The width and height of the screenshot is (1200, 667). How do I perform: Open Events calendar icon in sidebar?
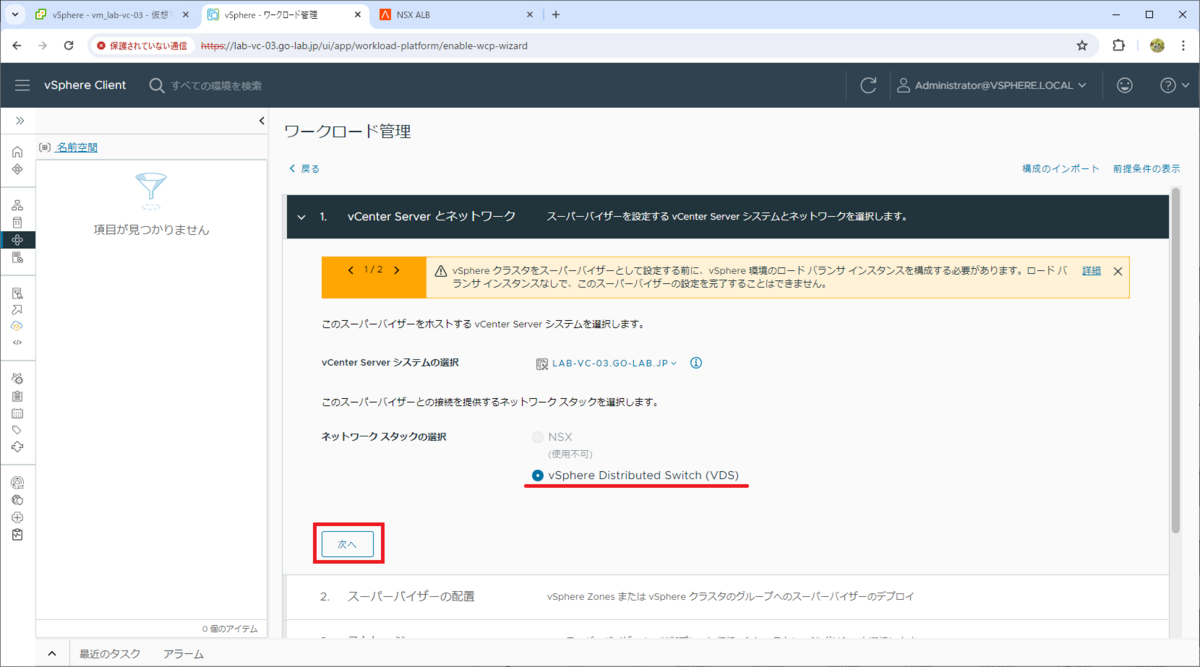17,413
